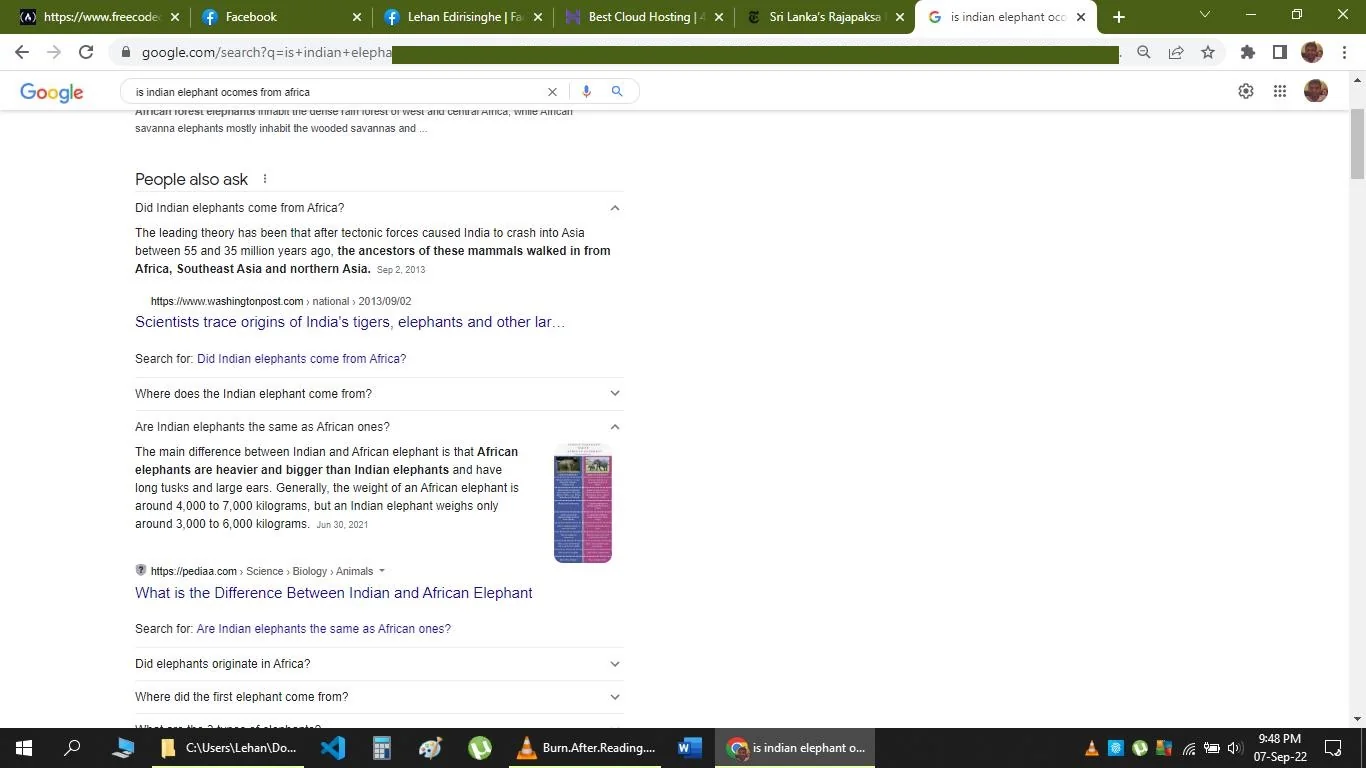
Task: Reload the current Google search page
Action: pos(86,52)
